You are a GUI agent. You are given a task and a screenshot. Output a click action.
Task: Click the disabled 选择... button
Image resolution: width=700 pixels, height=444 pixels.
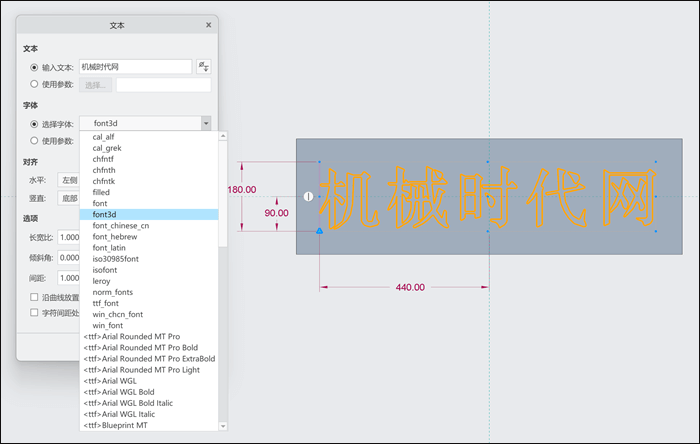96,85
